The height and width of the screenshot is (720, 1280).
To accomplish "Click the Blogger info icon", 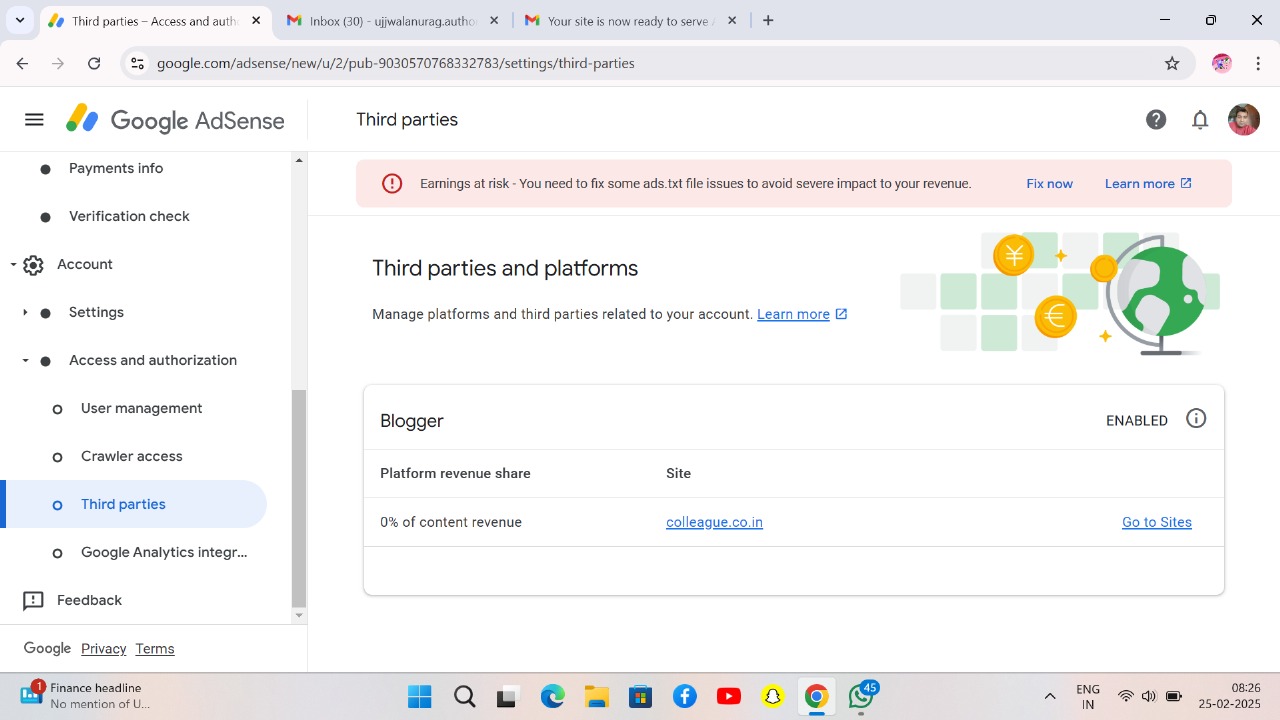I will [1196, 419].
